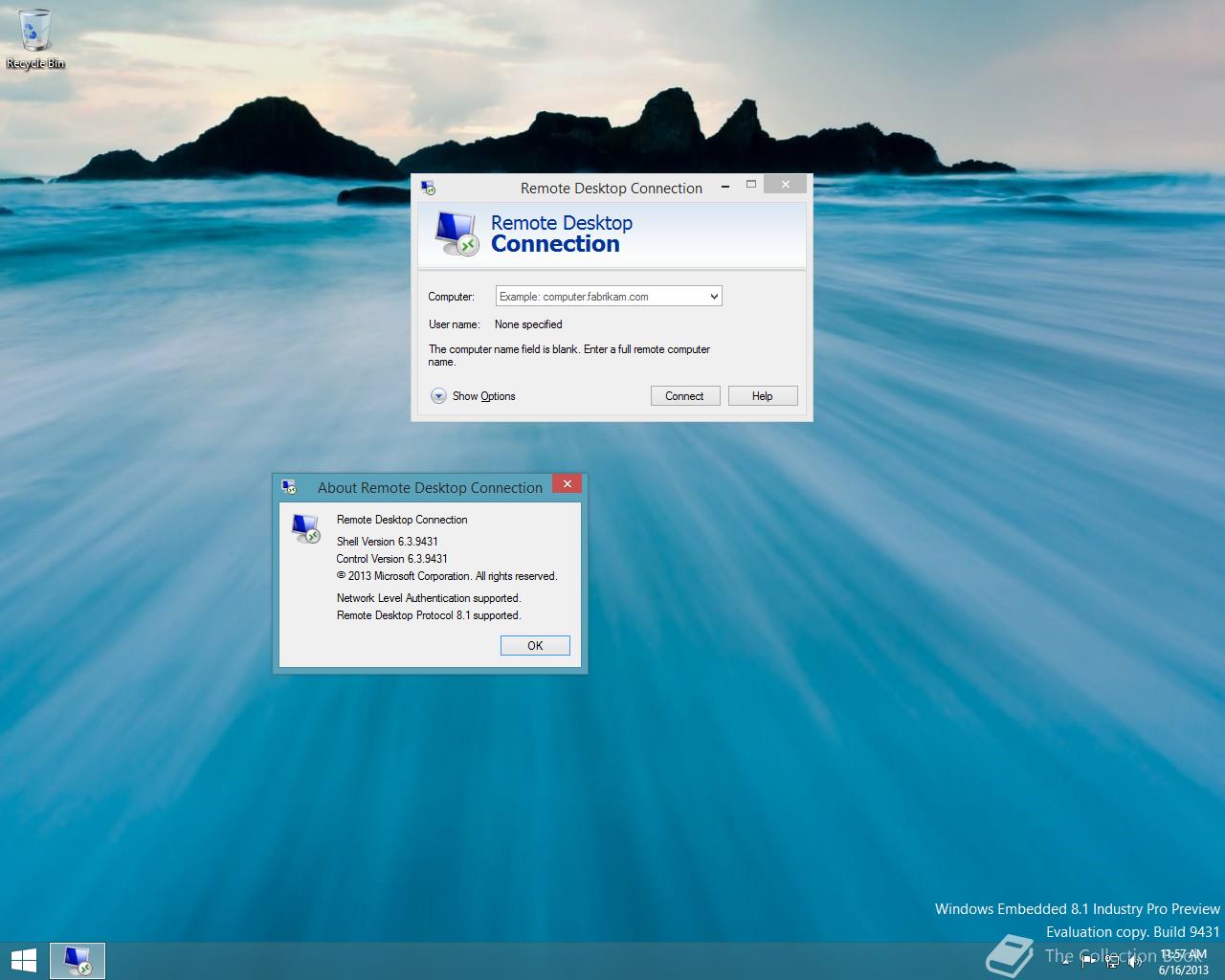
Task: Open the volume speaker tray icon
Action: click(x=1136, y=962)
